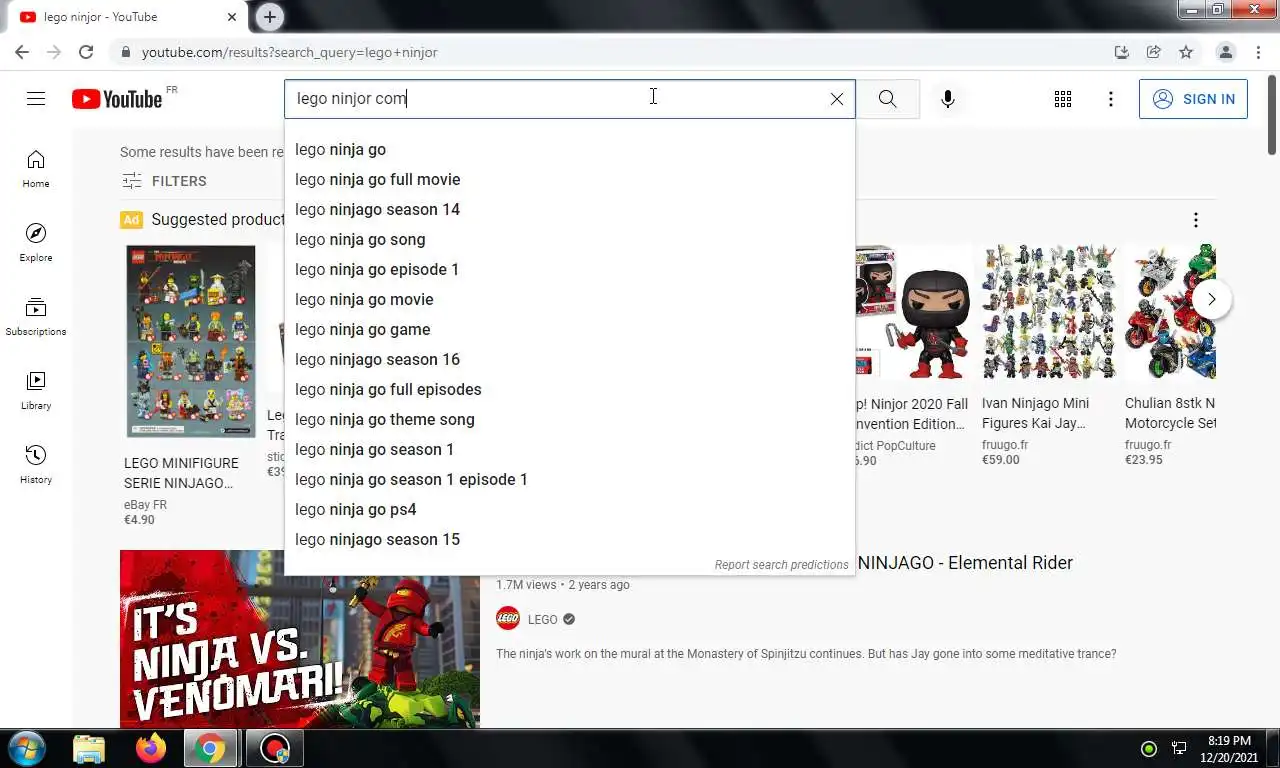This screenshot has width=1280, height=768.
Task: Show next suggested products with arrow
Action: [1211, 299]
